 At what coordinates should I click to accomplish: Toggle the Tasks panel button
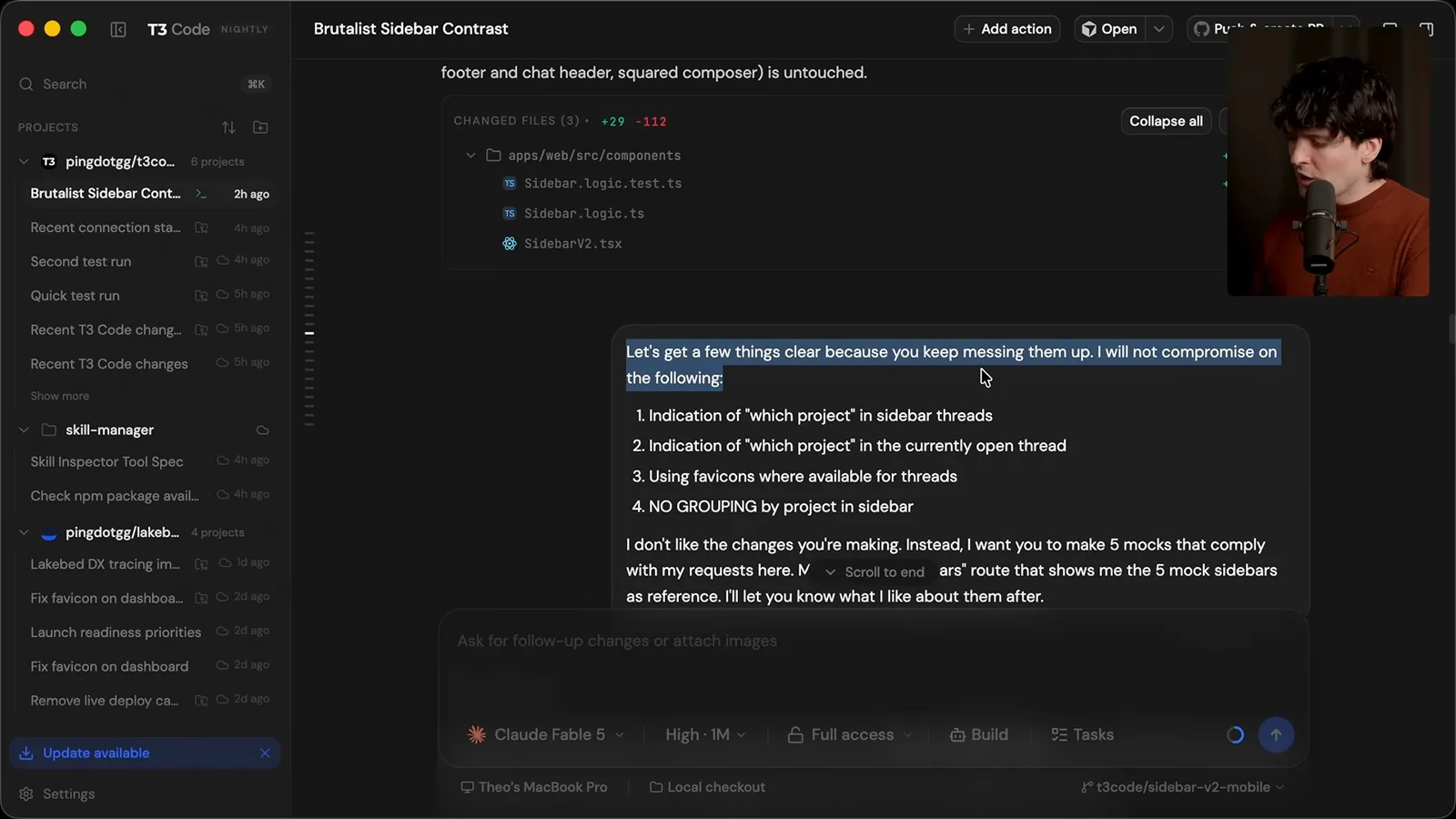tap(1083, 734)
